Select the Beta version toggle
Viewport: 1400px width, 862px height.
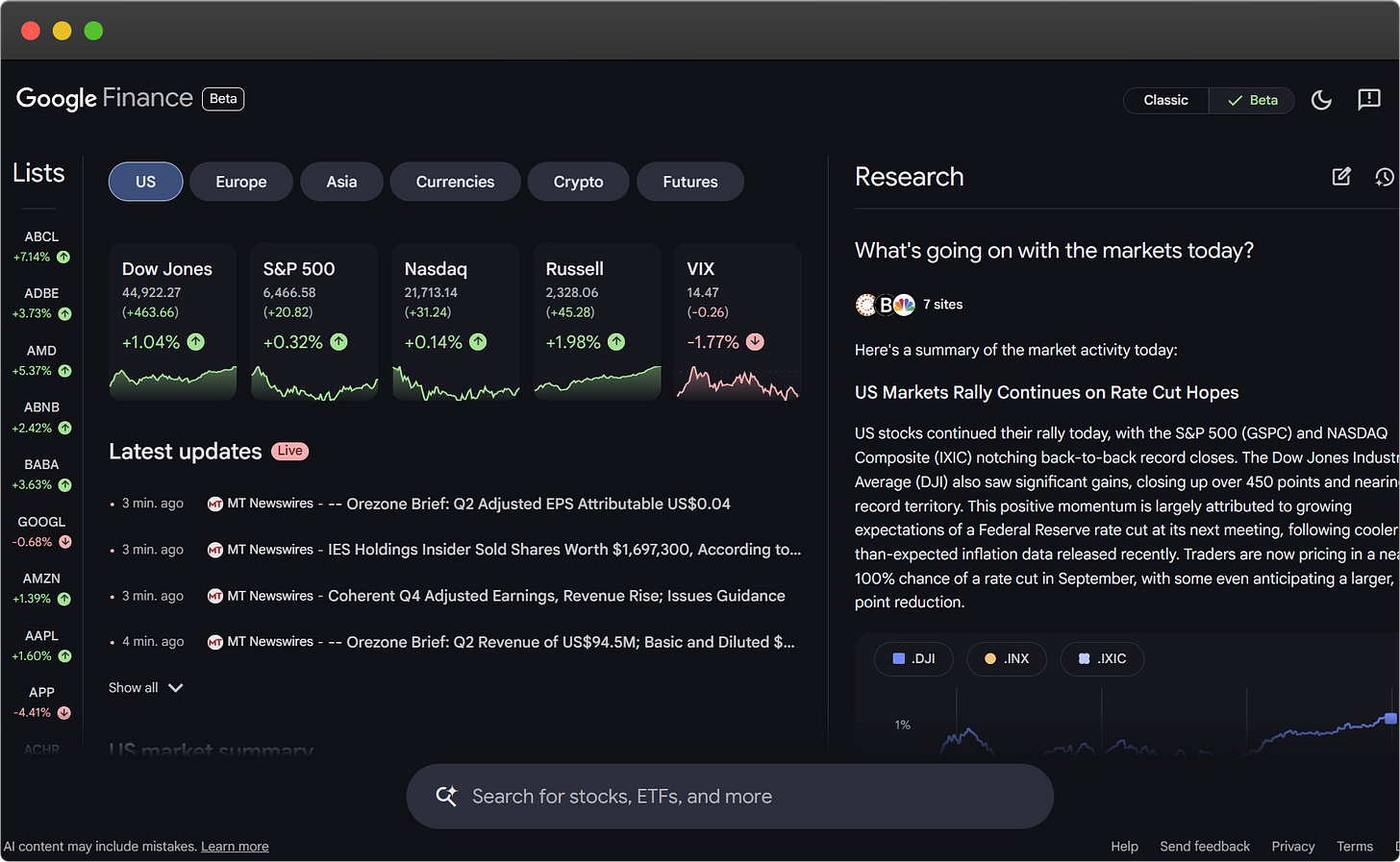(x=1252, y=100)
